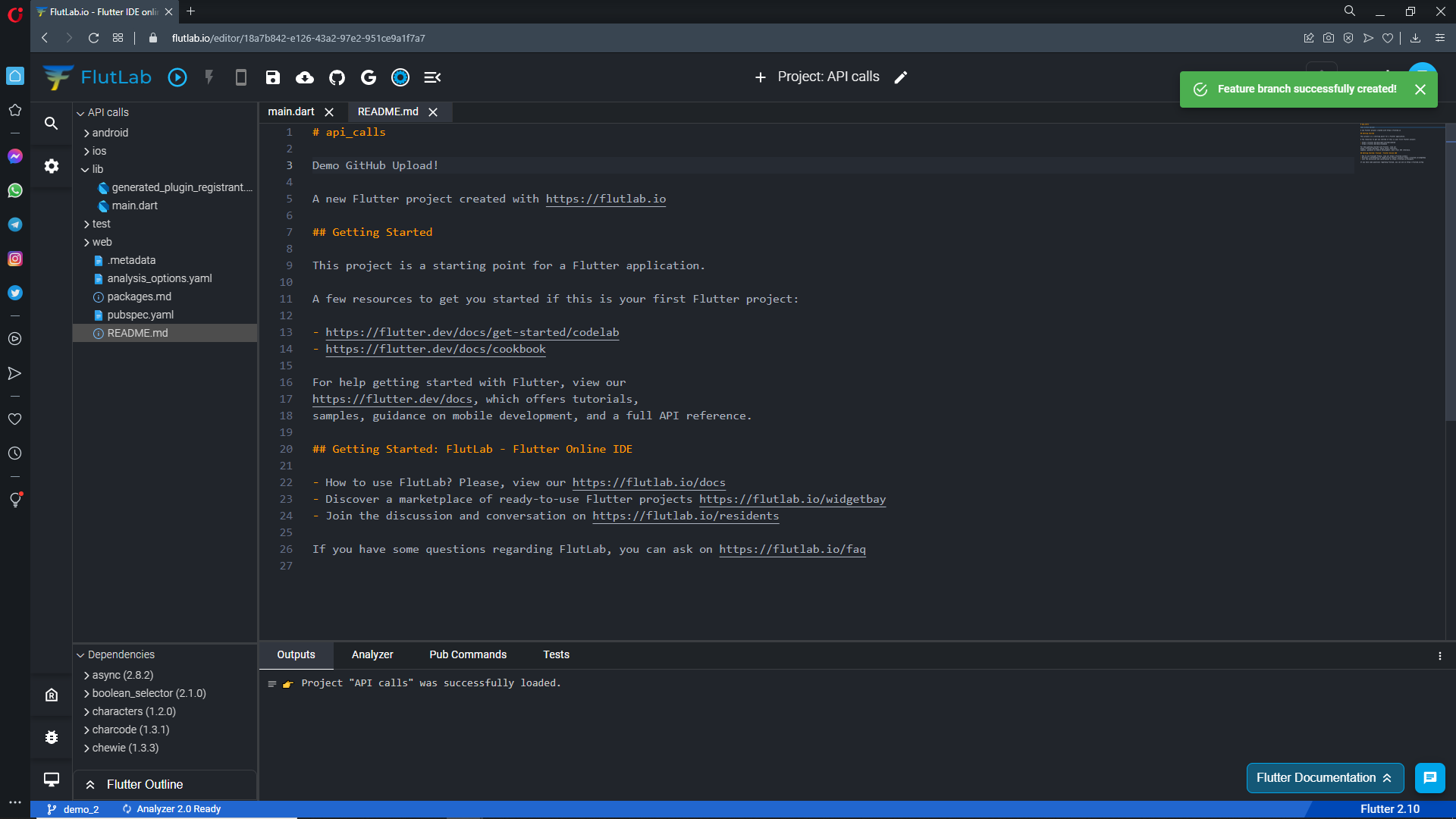Expand the android folder
The width and height of the screenshot is (1456, 819).
[x=86, y=133]
